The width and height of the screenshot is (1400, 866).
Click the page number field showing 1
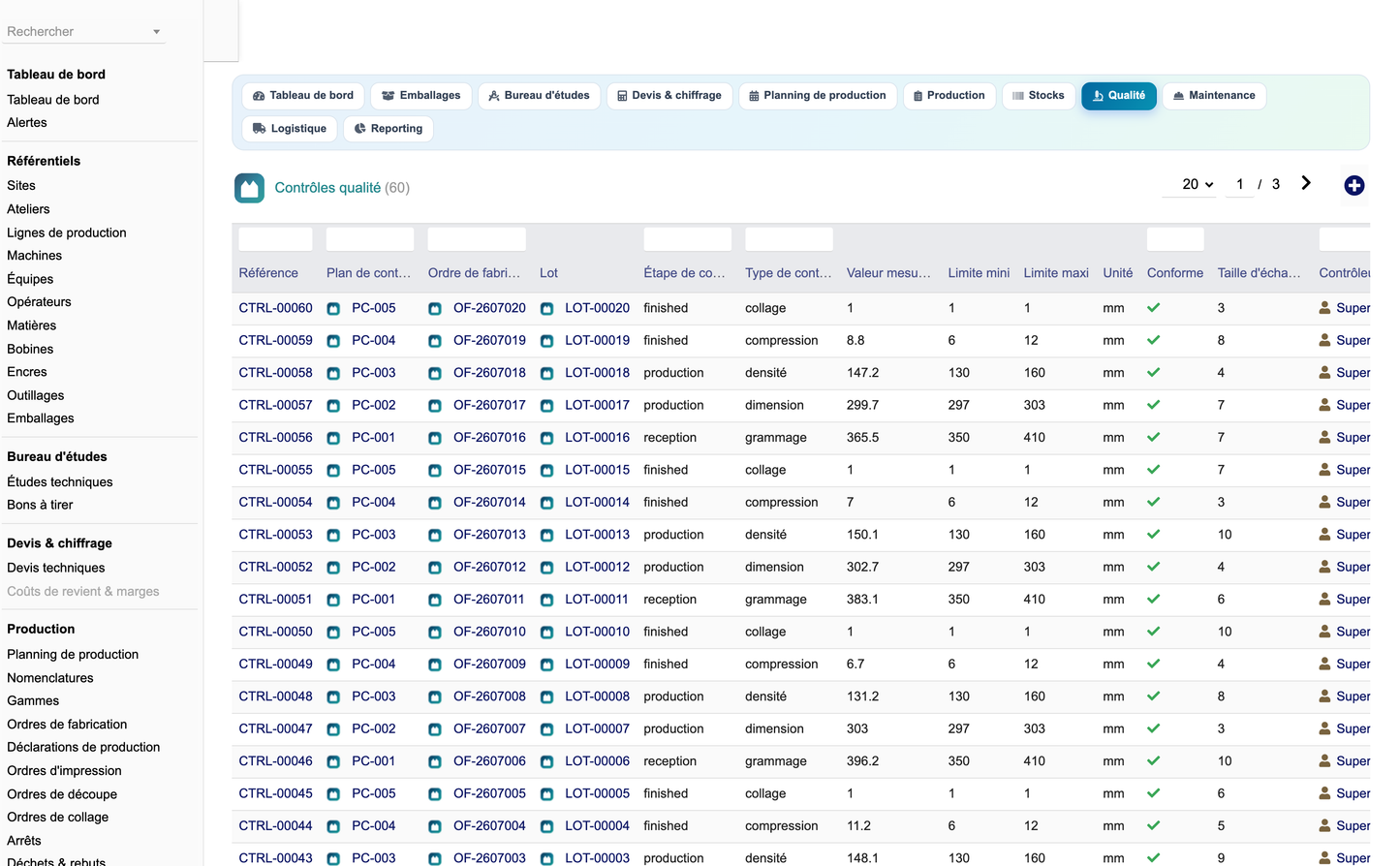(1239, 184)
